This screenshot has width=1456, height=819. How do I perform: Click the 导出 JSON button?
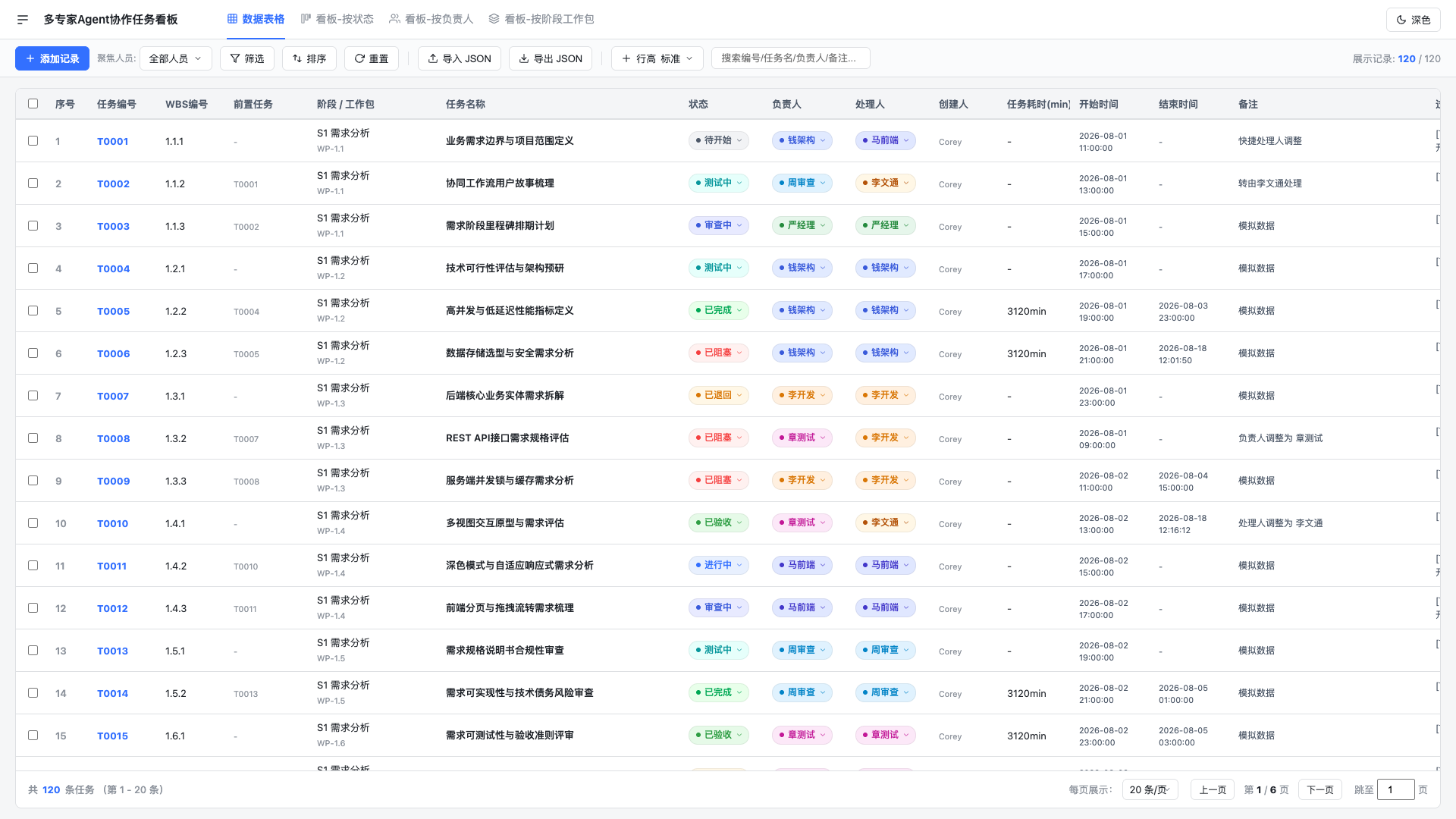point(551,58)
